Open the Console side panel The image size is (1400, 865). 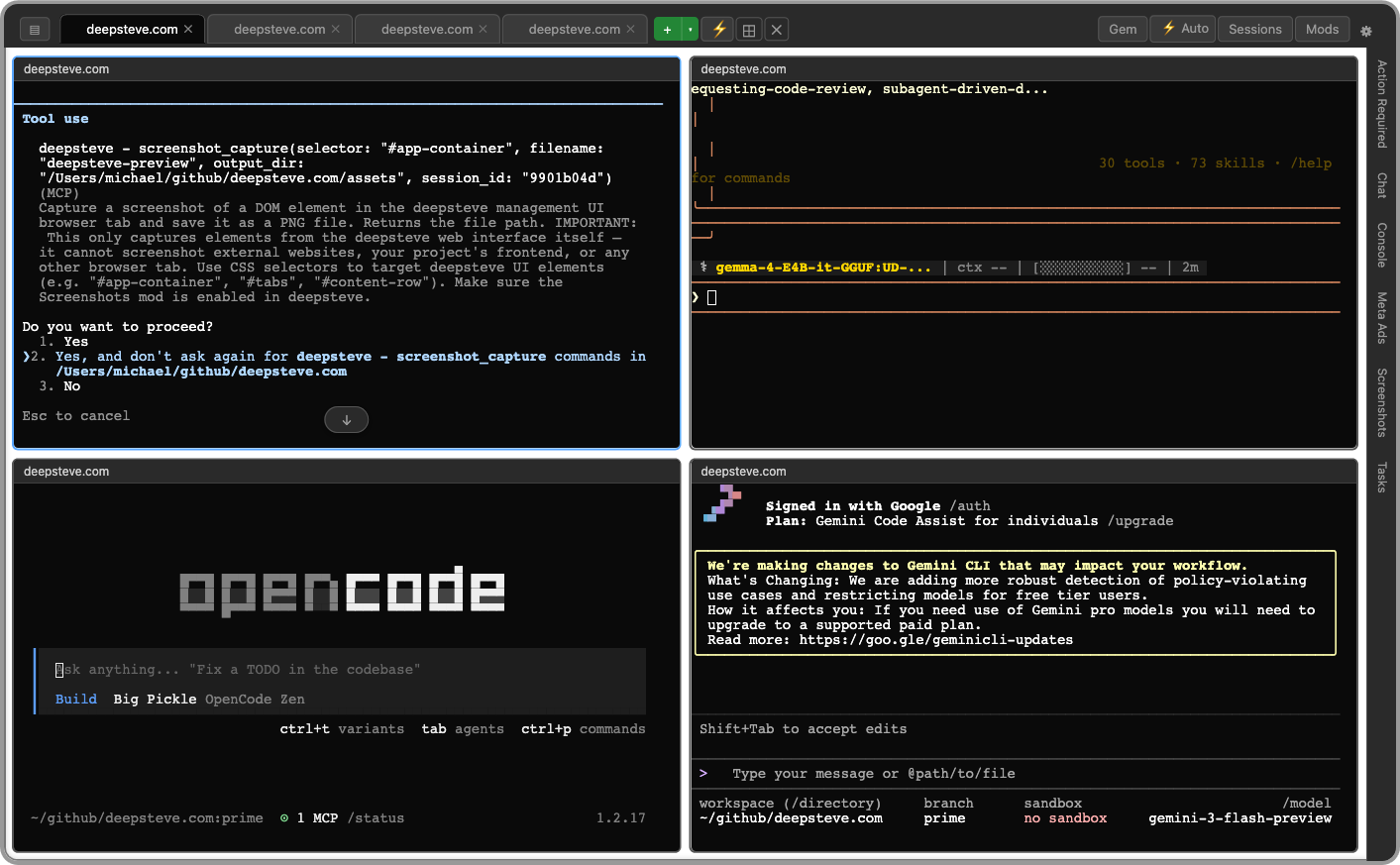point(1382,245)
